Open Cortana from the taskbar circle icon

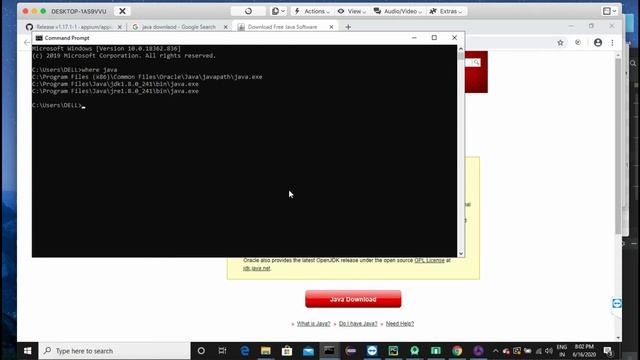pos(201,351)
